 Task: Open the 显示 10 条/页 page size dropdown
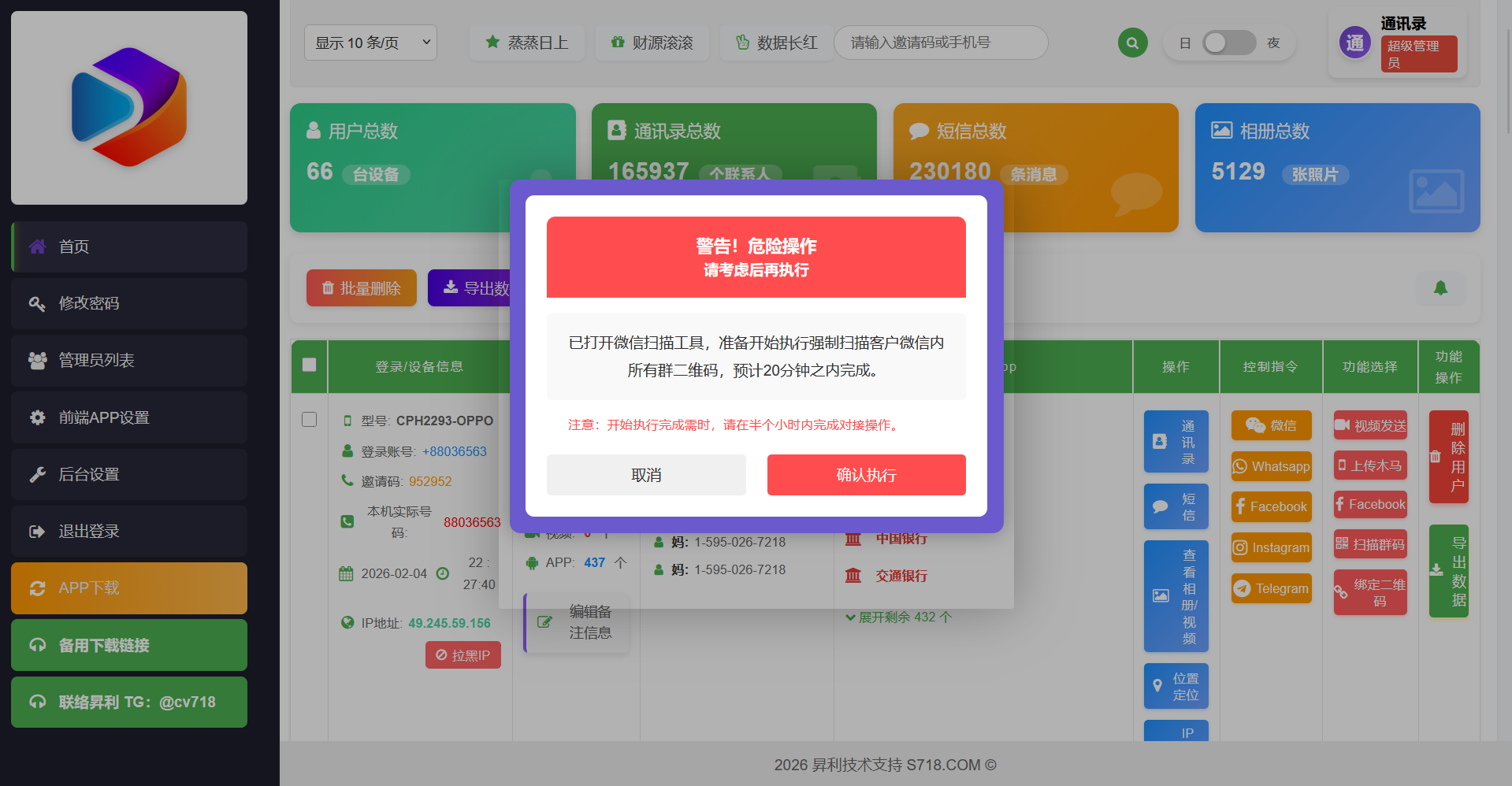[370, 43]
